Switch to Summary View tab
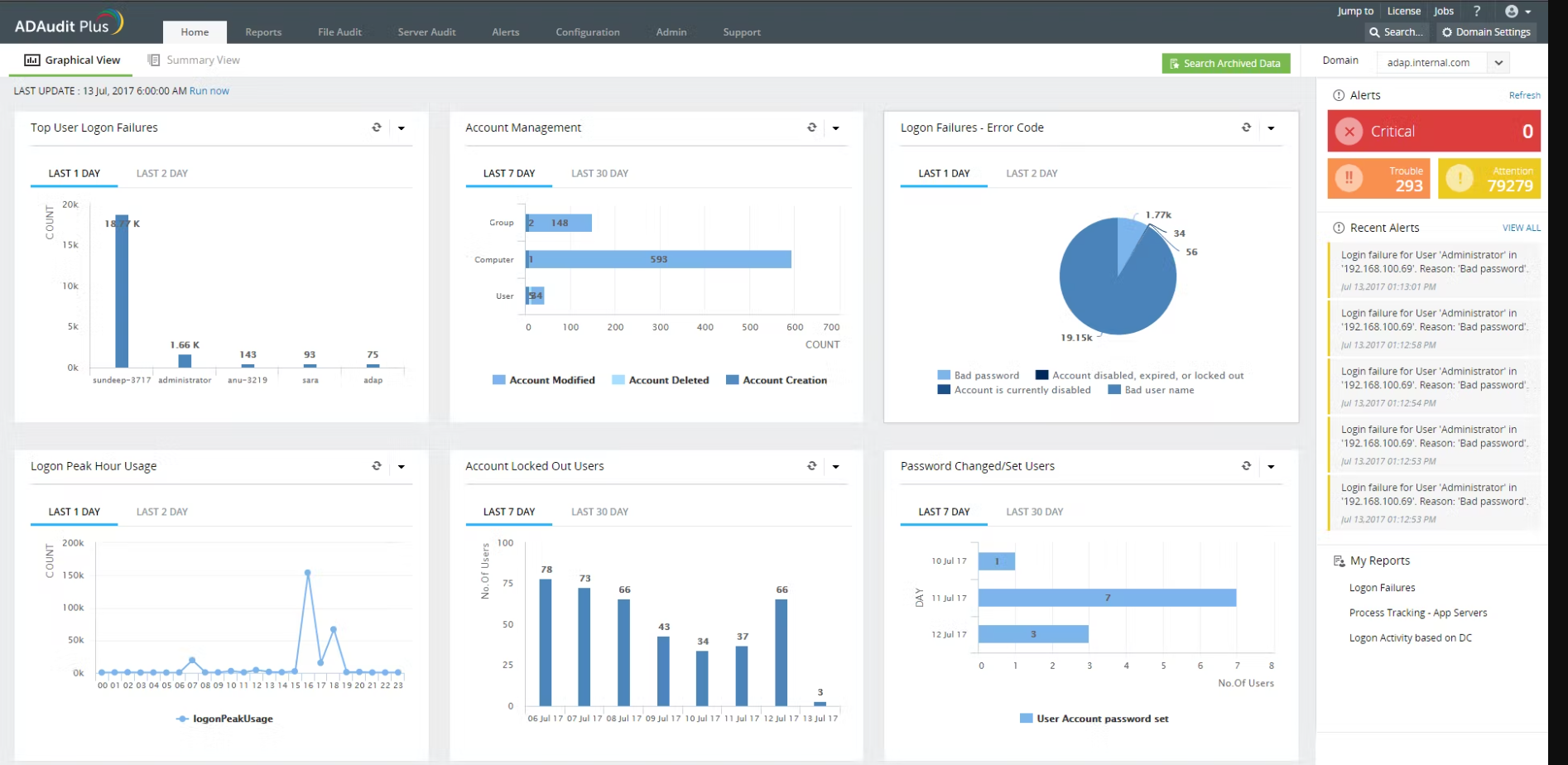 194,60
